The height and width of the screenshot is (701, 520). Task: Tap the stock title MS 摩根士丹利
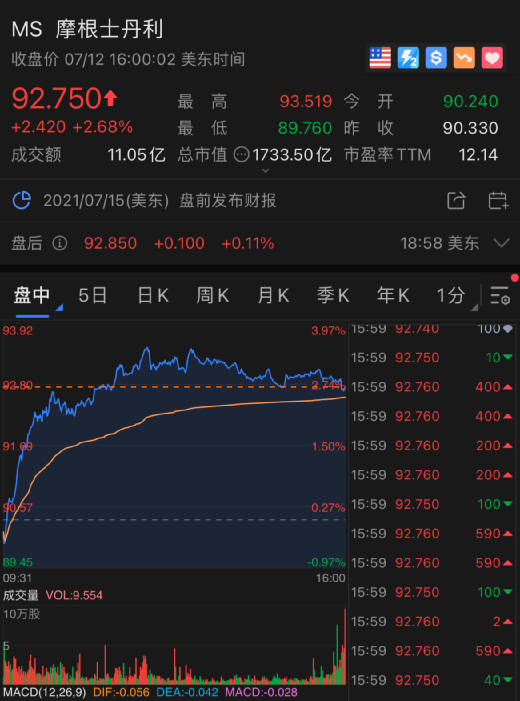pos(88,30)
